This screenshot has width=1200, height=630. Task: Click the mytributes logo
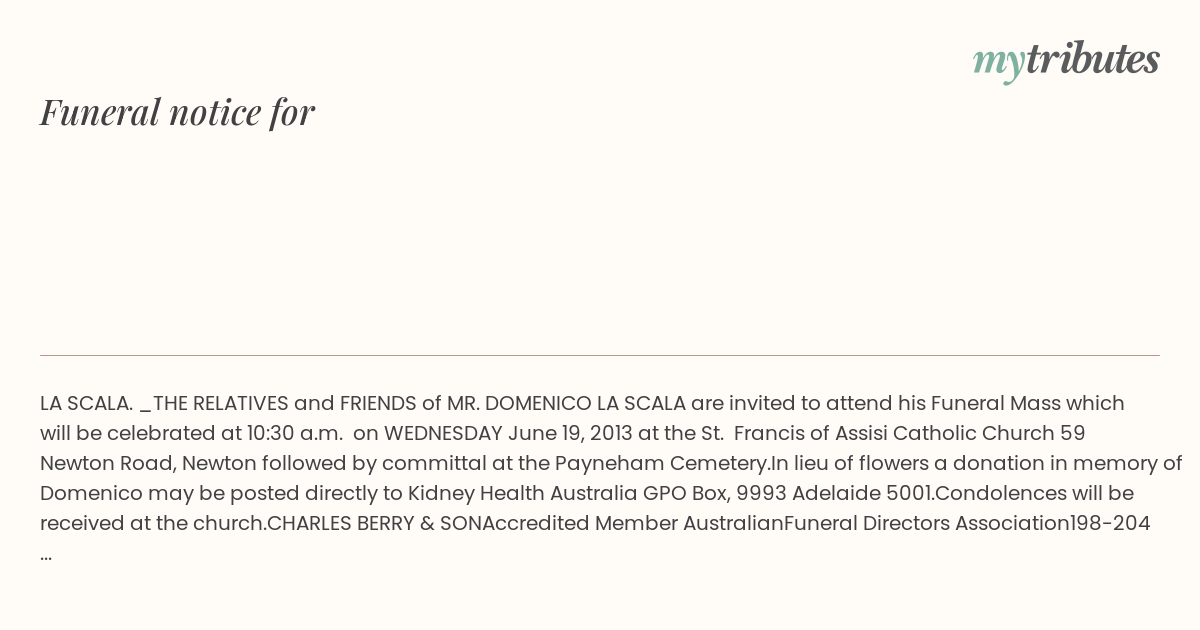(1066, 60)
